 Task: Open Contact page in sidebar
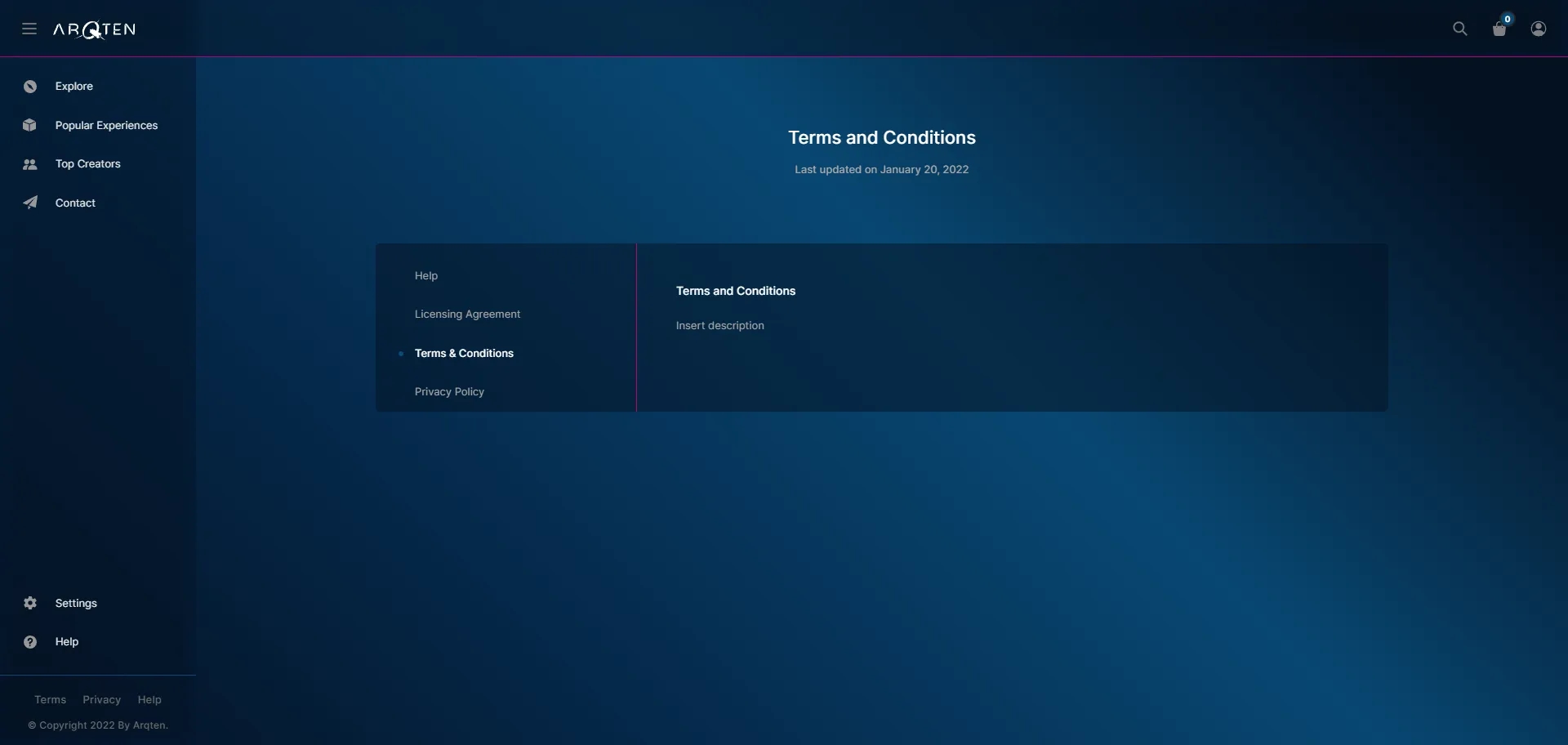point(75,203)
